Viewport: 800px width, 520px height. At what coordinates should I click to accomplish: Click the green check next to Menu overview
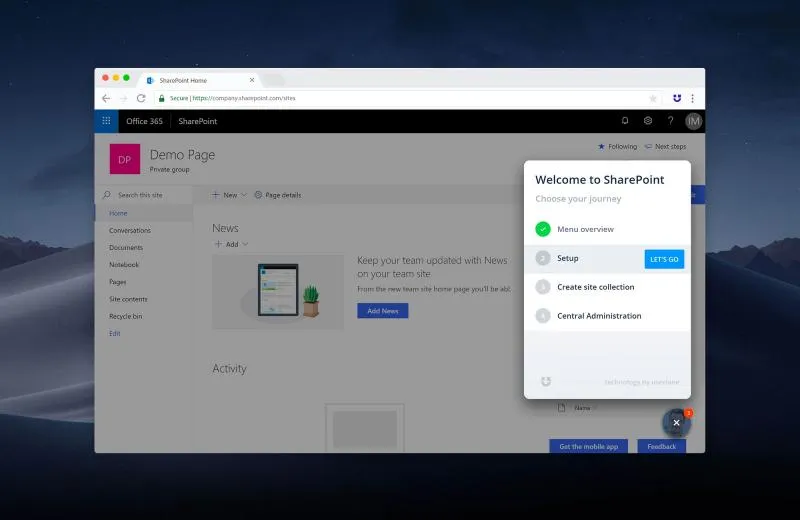pos(543,229)
